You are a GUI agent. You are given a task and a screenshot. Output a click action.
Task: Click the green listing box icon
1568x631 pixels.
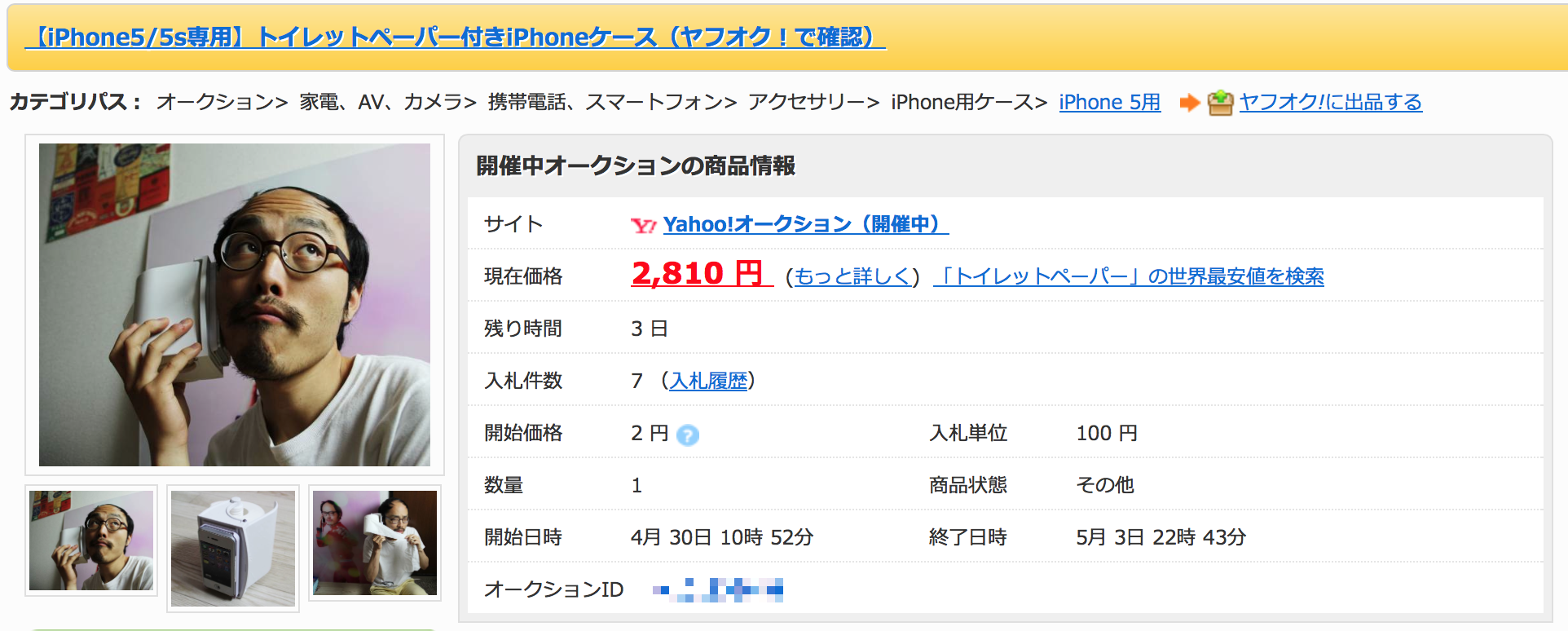tap(1220, 103)
